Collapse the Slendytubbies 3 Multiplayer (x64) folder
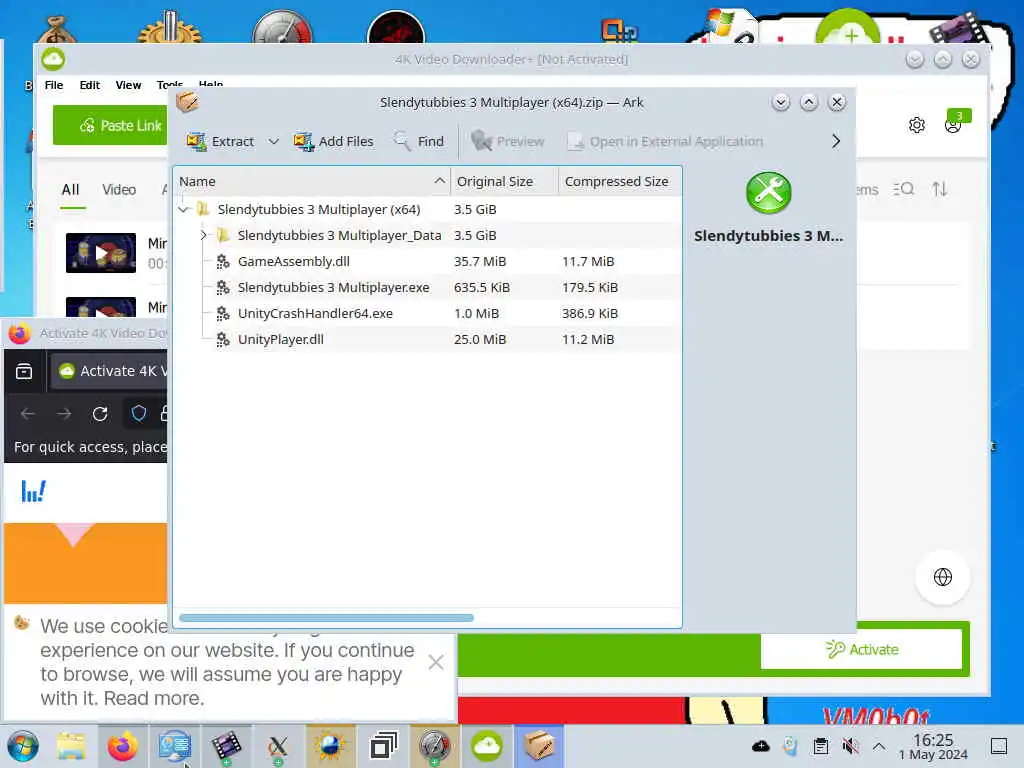Viewport: 1024px width, 768px height. tap(184, 210)
